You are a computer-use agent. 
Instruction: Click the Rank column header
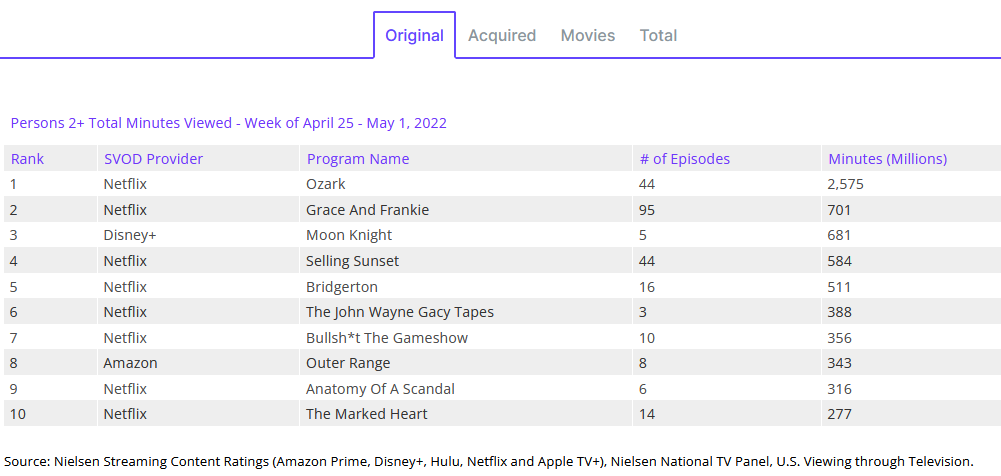pyautogui.click(x=28, y=159)
